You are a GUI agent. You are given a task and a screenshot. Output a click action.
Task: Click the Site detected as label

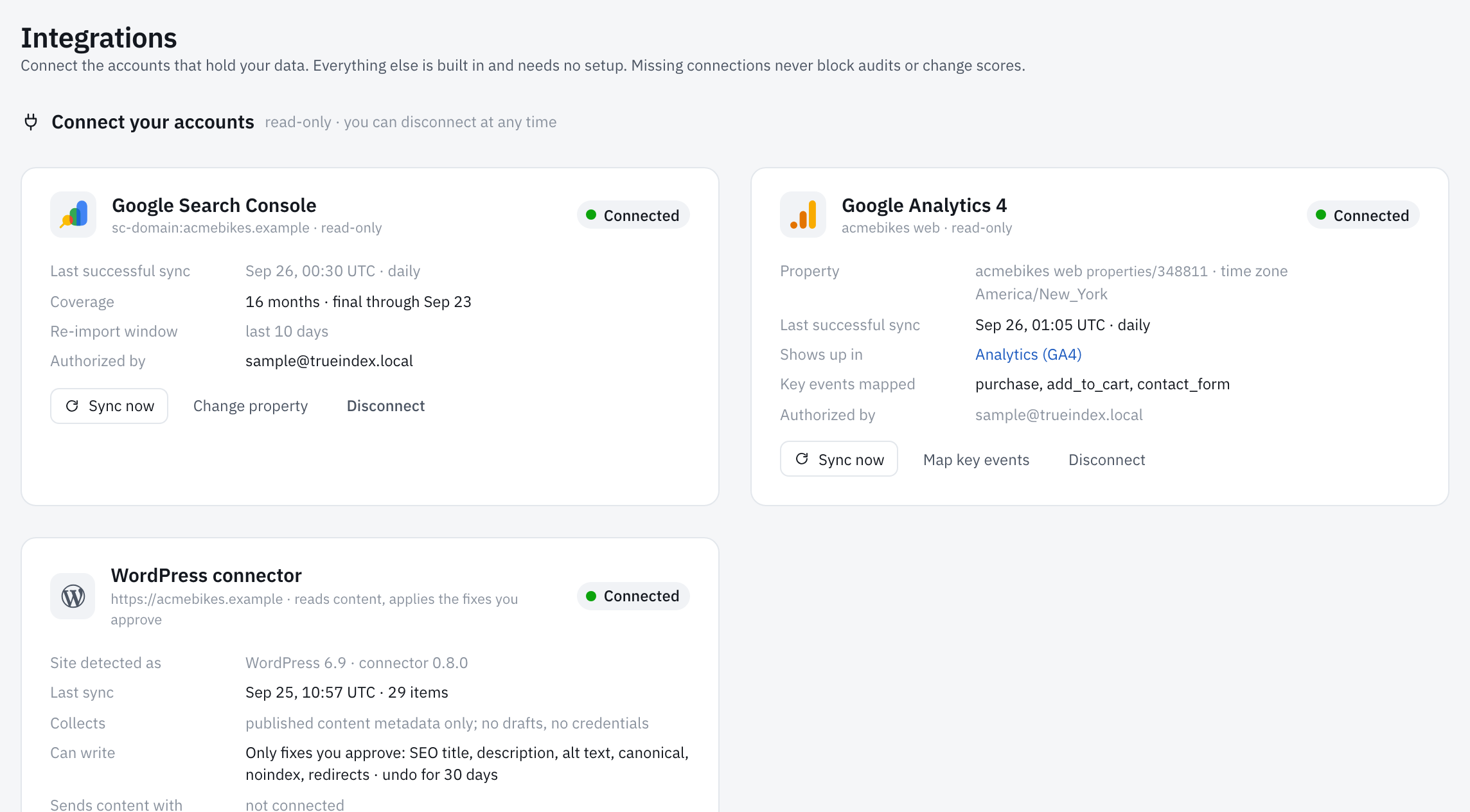coord(105,663)
